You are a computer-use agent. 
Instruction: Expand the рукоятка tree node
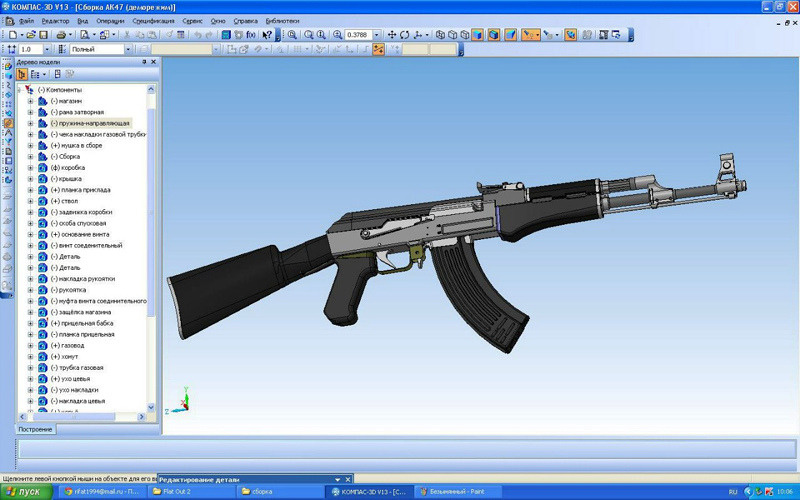(30, 290)
